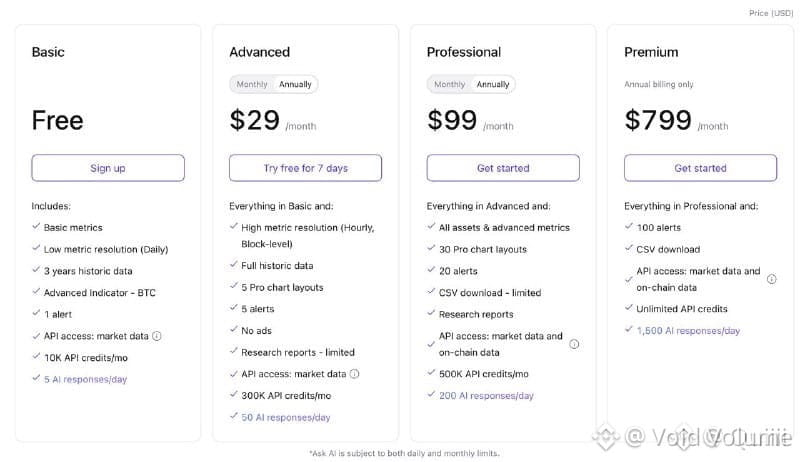Open 5 AI responses/day link
The width and height of the screenshot is (800, 462).
(x=85, y=379)
